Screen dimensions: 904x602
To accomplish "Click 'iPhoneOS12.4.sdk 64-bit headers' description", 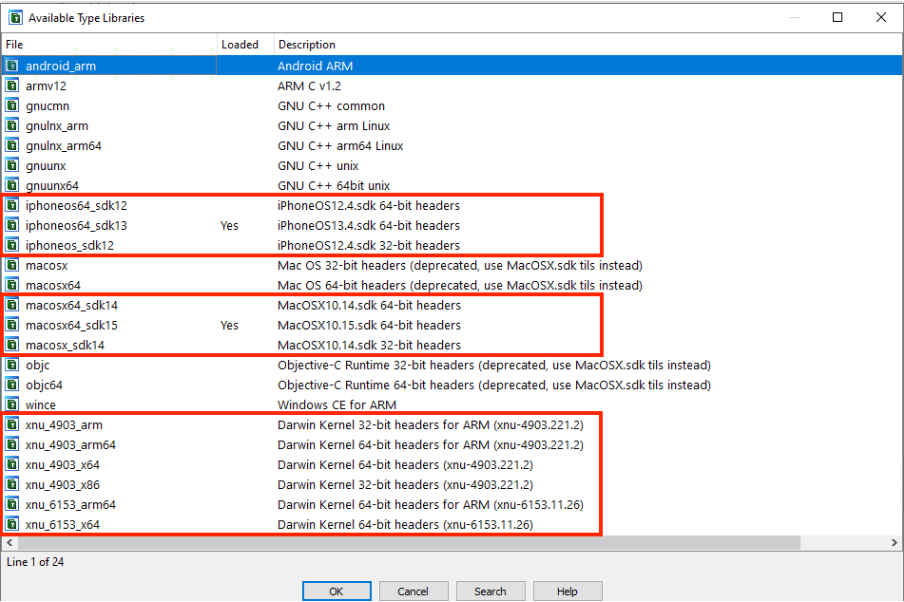I will [369, 205].
